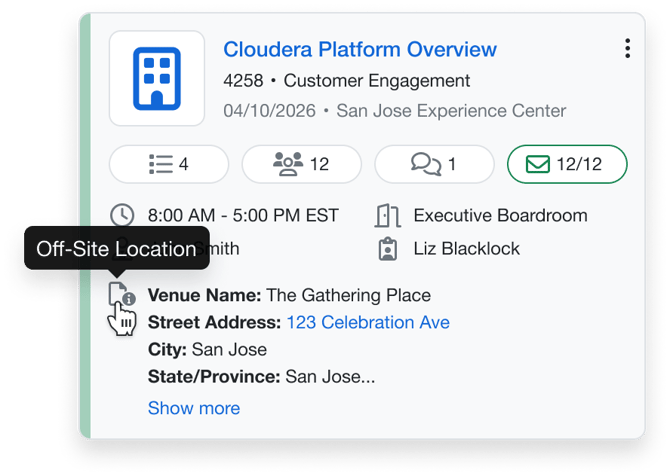Open the three-dot options menu

627,49
